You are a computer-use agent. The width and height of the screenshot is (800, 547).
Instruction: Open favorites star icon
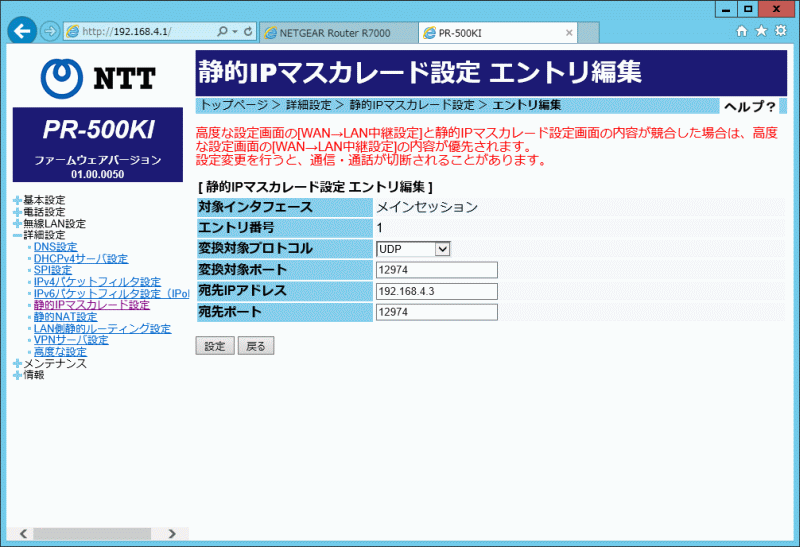(x=761, y=31)
